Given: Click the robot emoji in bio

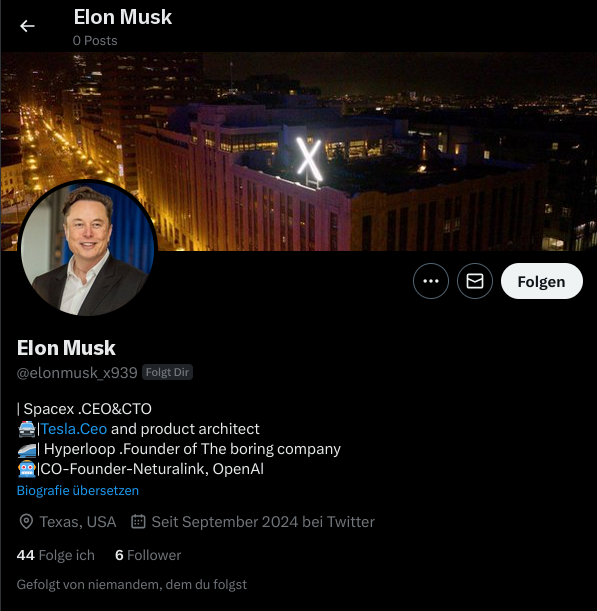Looking at the screenshot, I should point(26,469).
